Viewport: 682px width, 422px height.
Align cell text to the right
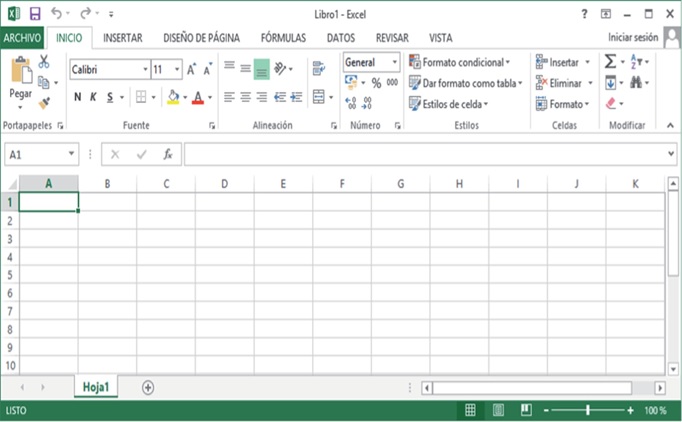(x=261, y=97)
